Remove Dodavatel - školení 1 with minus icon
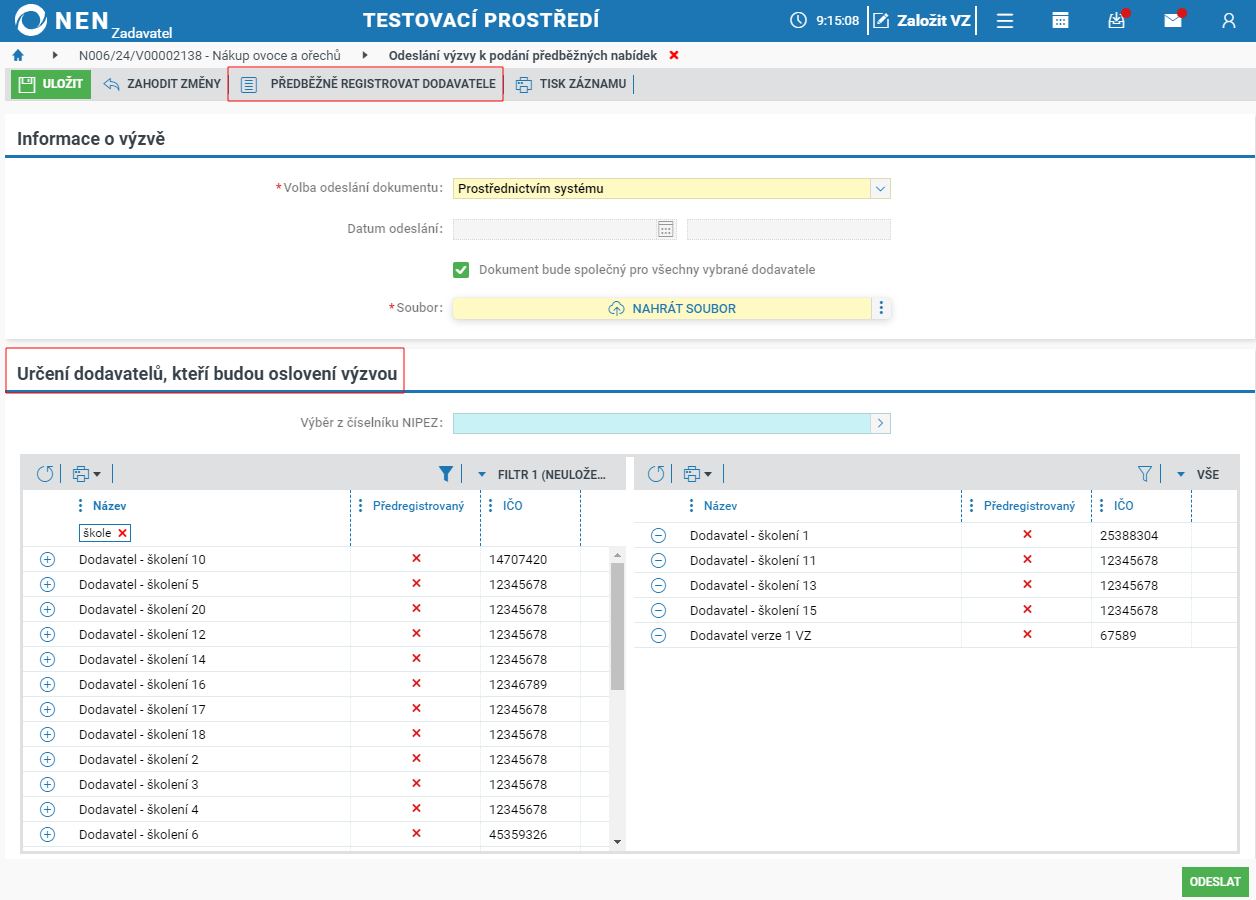The width and height of the screenshot is (1256, 900). click(658, 535)
